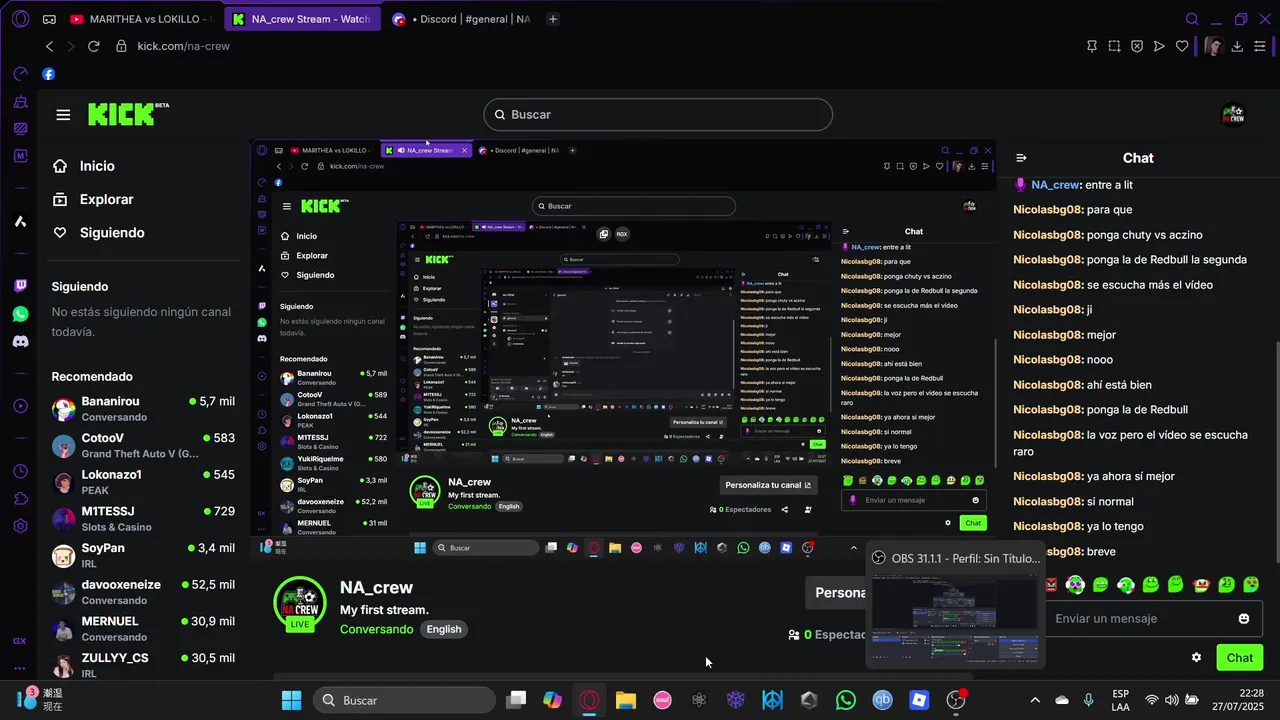Click the pinboard pin toolbar icon
This screenshot has width=1280, height=720.
point(1091,46)
